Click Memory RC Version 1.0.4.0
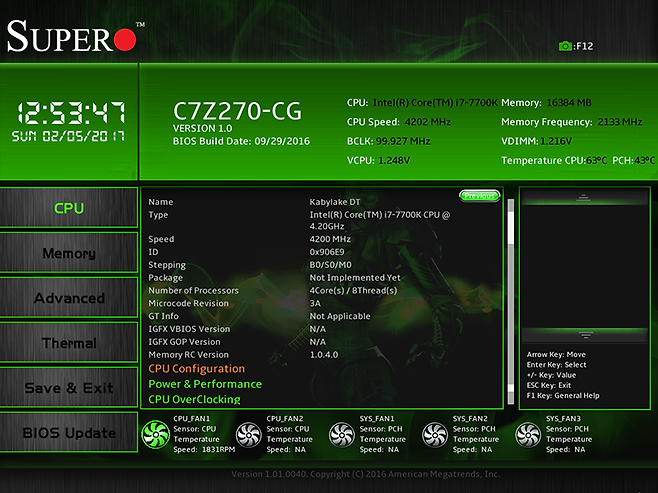 coord(324,355)
